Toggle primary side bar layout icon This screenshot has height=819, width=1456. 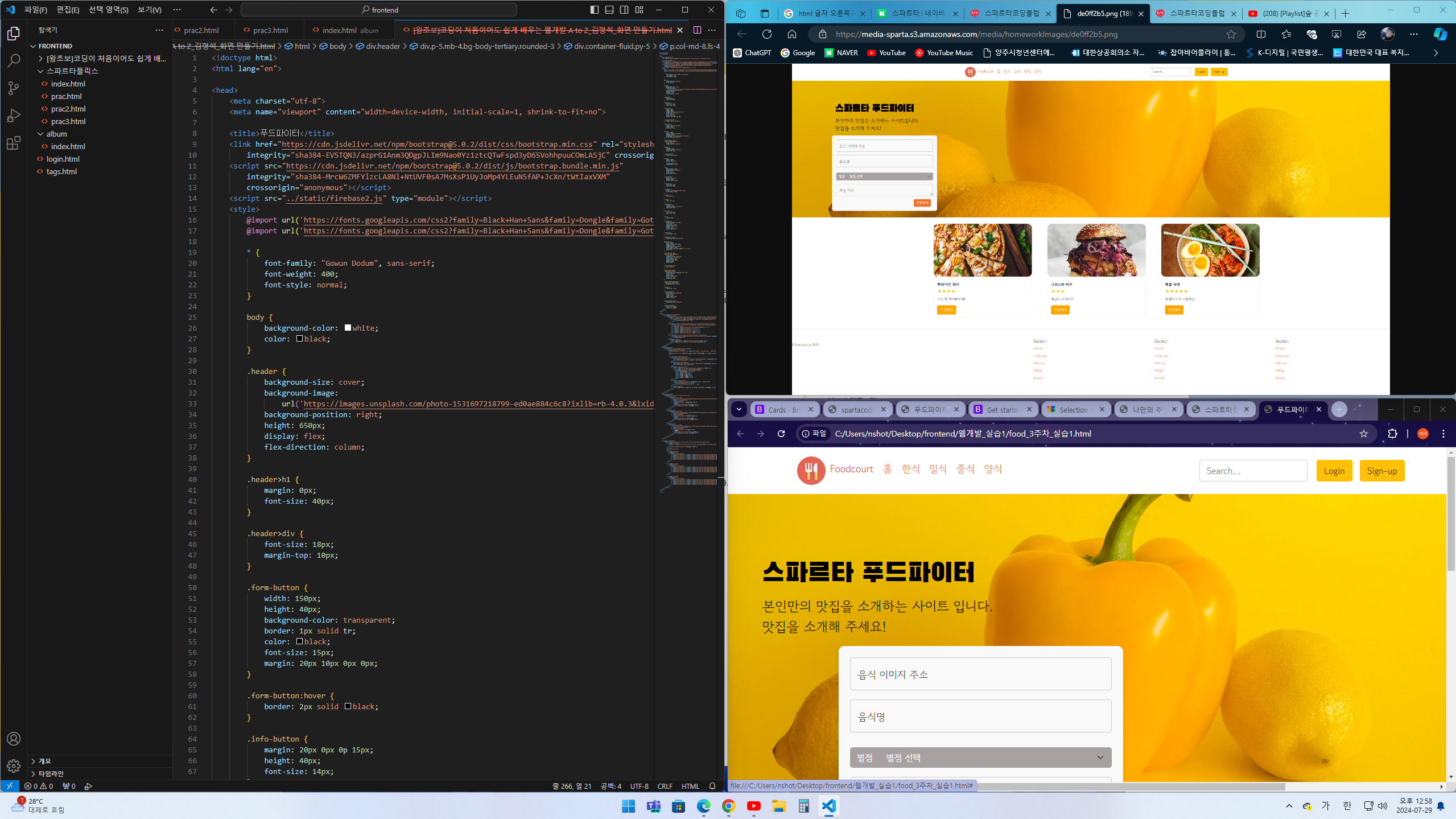tap(595, 10)
